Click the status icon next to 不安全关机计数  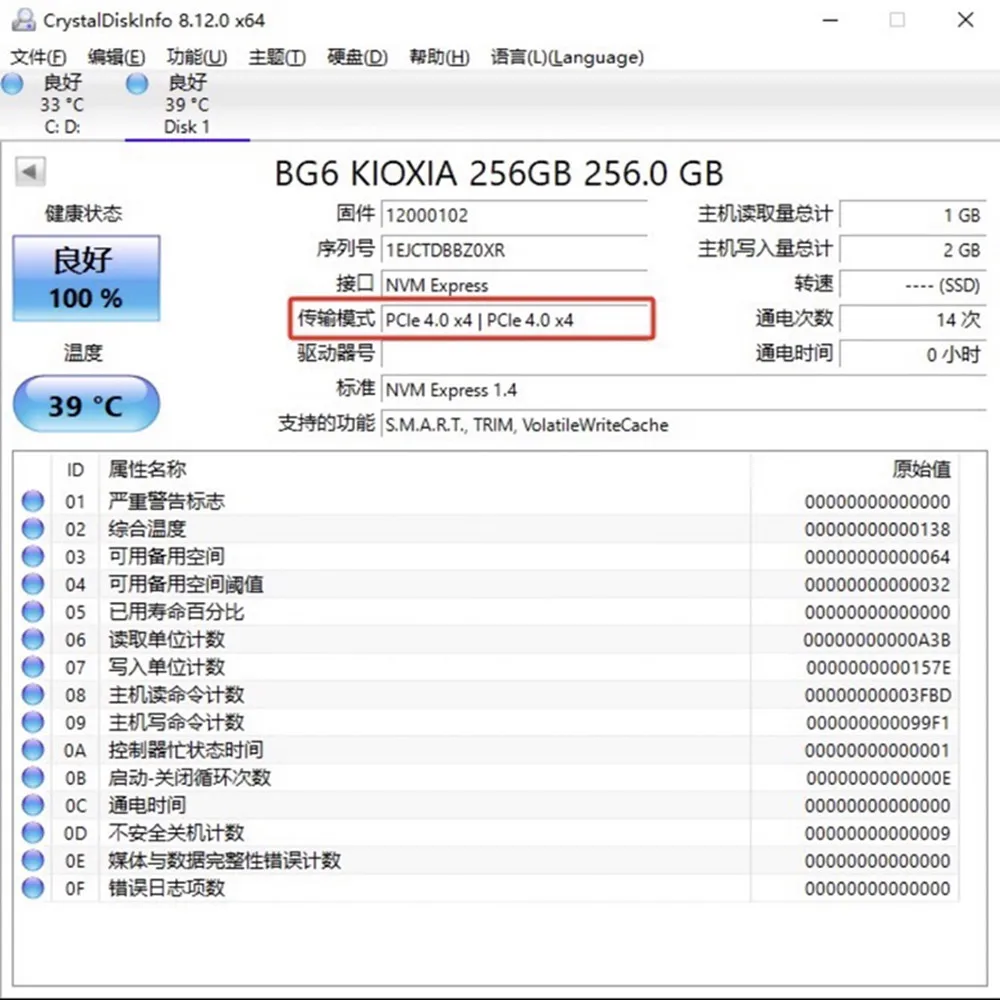[30, 833]
